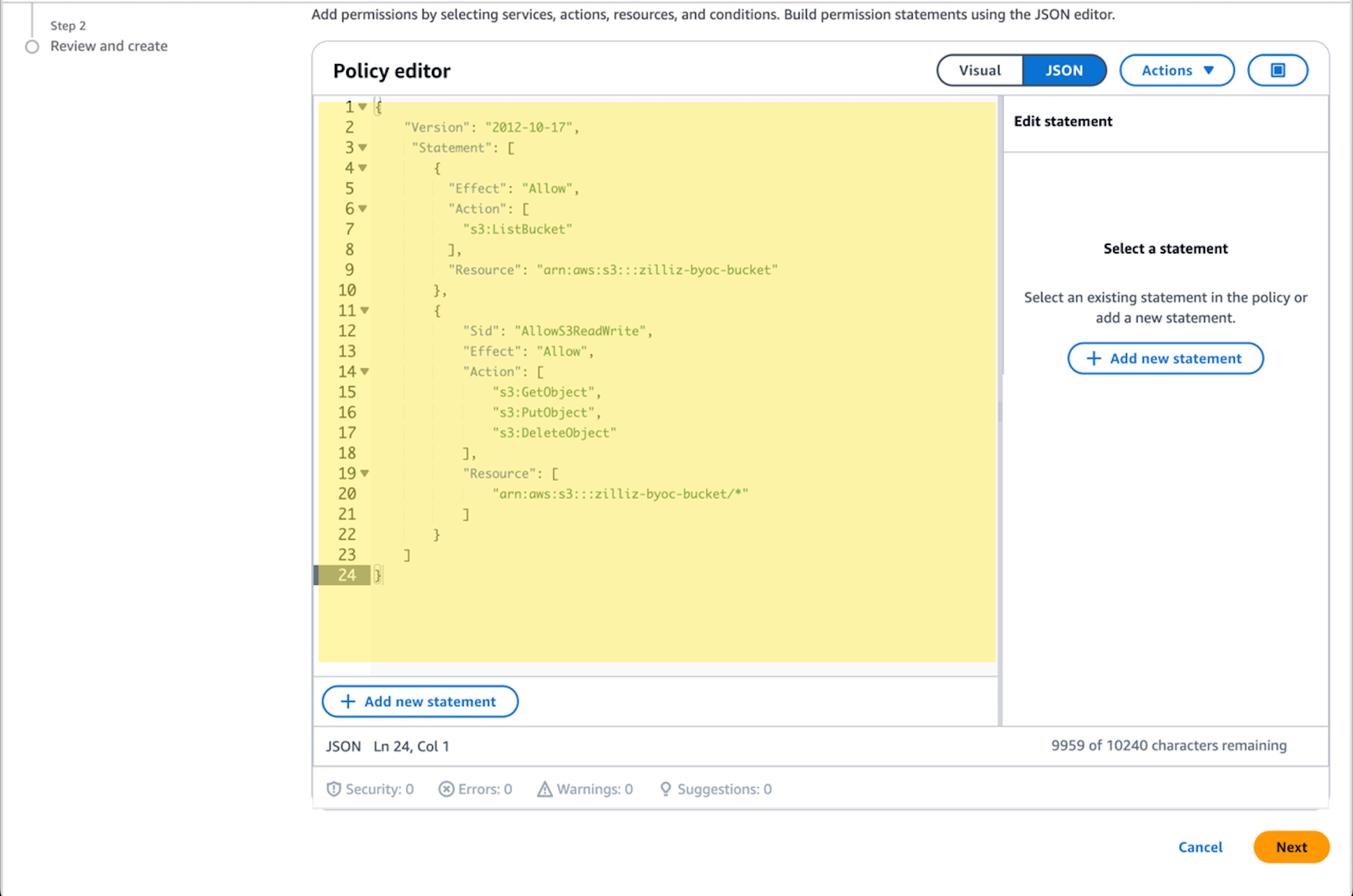Click the copy policy icon button

(1278, 70)
